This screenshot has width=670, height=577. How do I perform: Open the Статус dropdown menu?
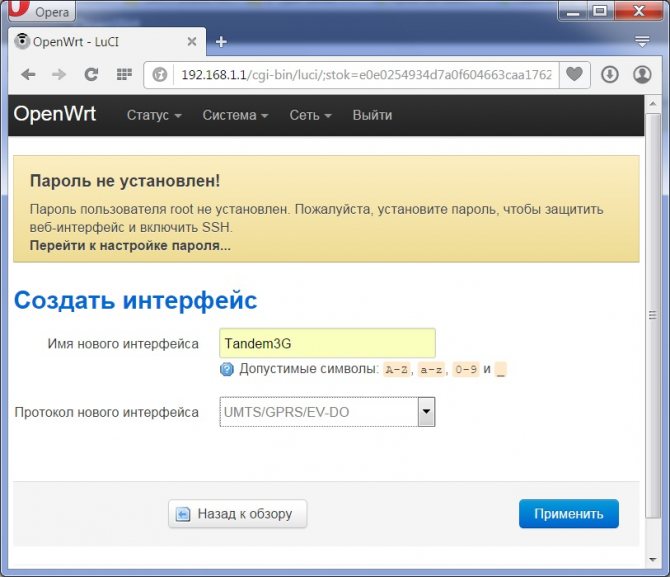(x=154, y=115)
